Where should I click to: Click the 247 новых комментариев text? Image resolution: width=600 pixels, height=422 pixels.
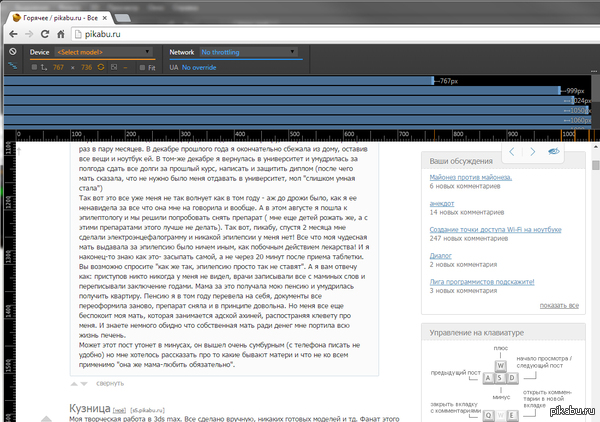469,238
